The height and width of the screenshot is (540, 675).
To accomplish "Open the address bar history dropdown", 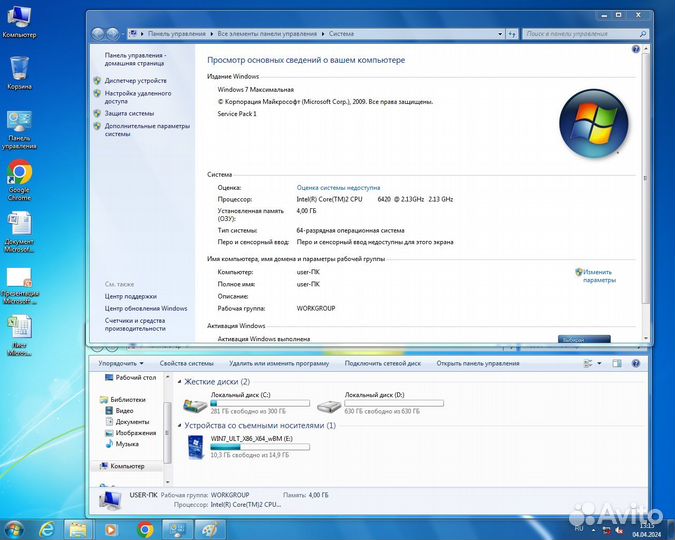I will click(500, 34).
